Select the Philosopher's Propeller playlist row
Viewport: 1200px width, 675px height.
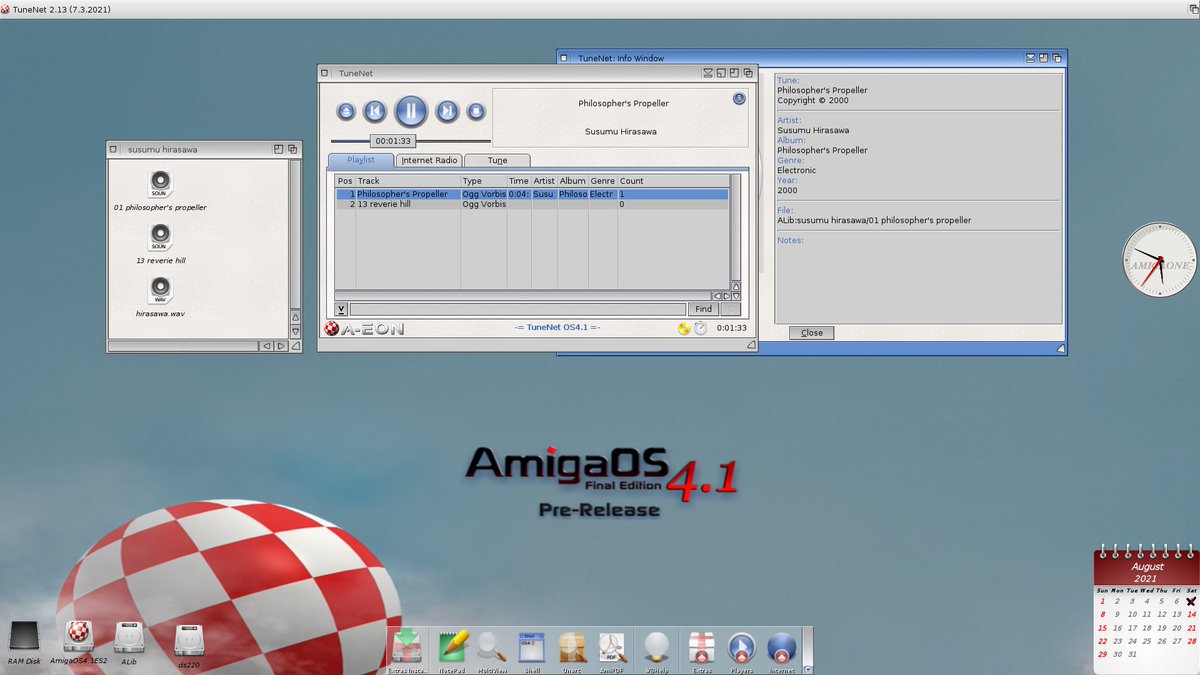(x=531, y=194)
